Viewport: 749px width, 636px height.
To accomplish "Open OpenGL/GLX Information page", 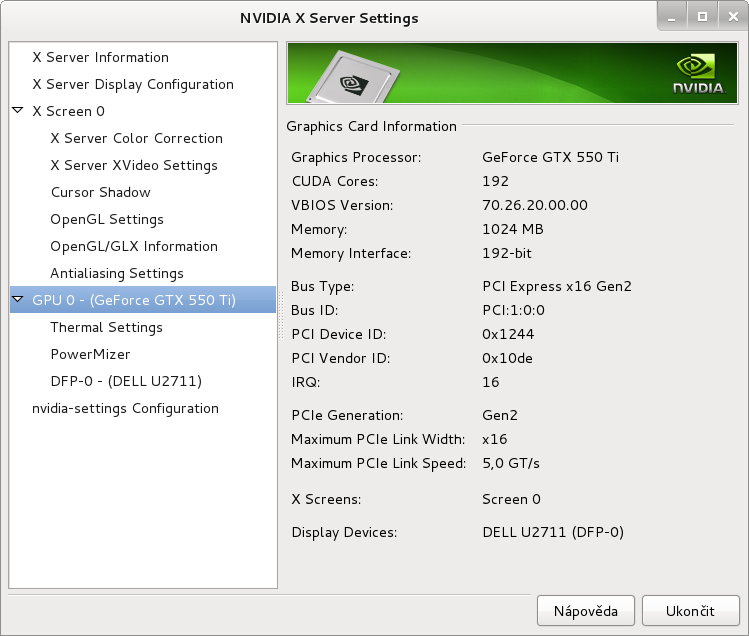I will (134, 247).
